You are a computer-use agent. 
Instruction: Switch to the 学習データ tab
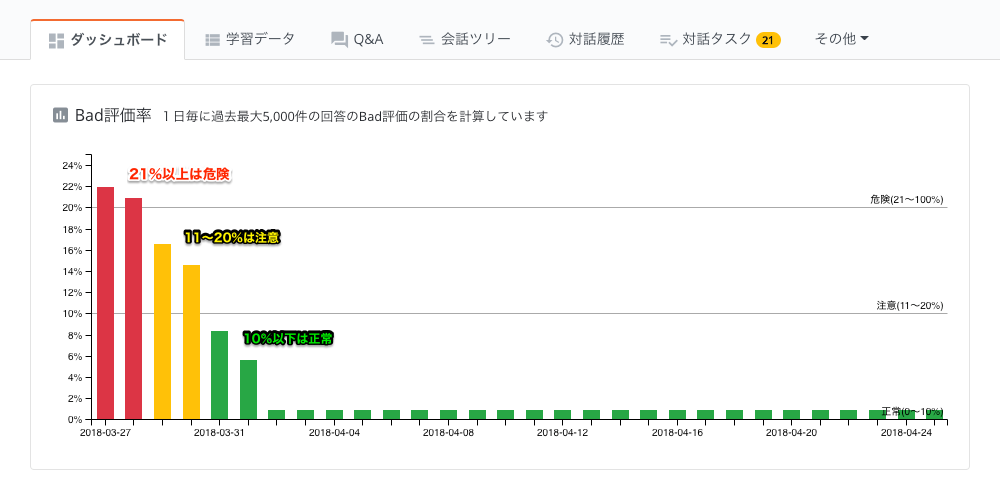[x=260, y=40]
